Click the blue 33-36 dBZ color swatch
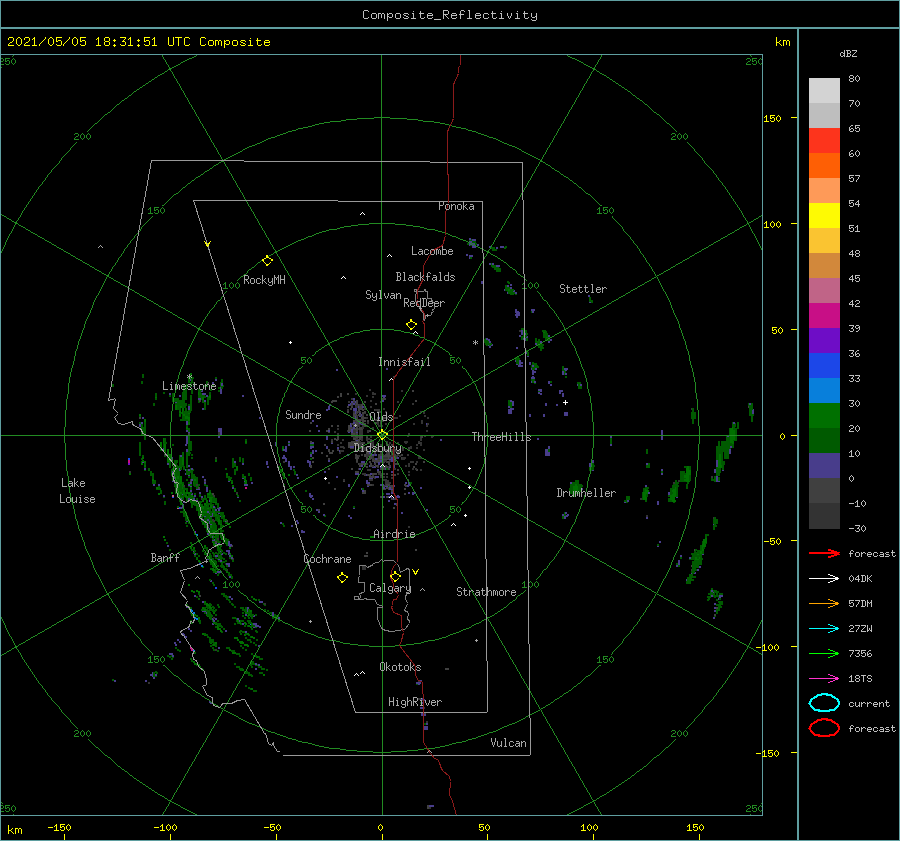This screenshot has width=900, height=841. pos(824,366)
